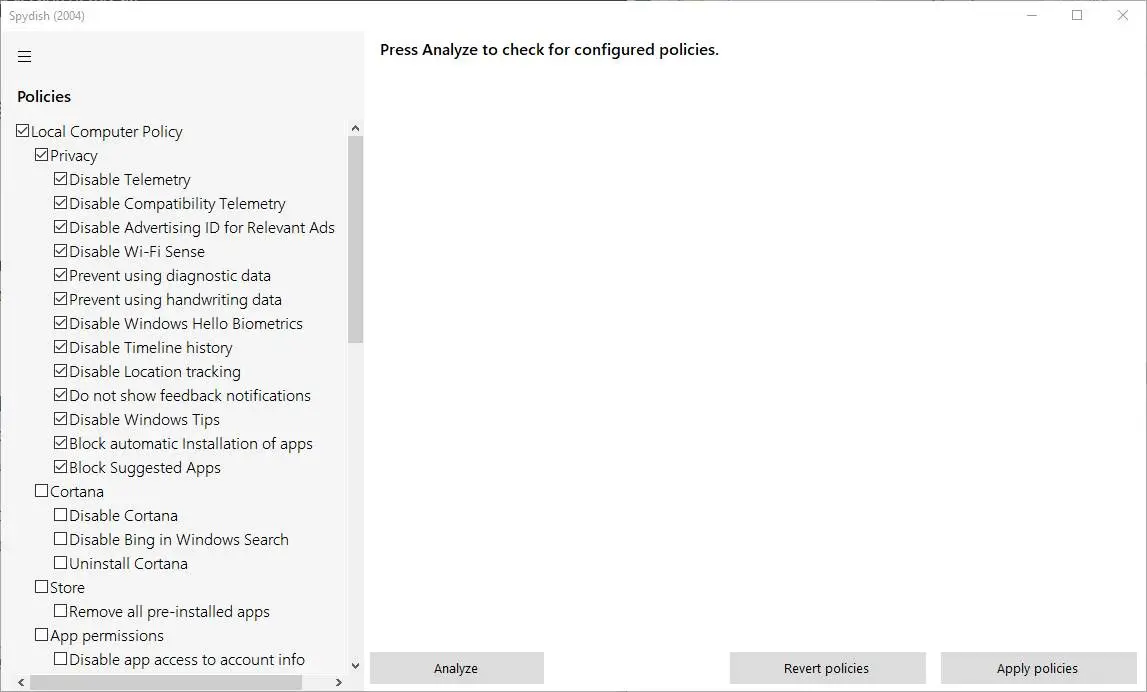
Task: Enable the Disable Cortana checkbox
Action: [61, 515]
